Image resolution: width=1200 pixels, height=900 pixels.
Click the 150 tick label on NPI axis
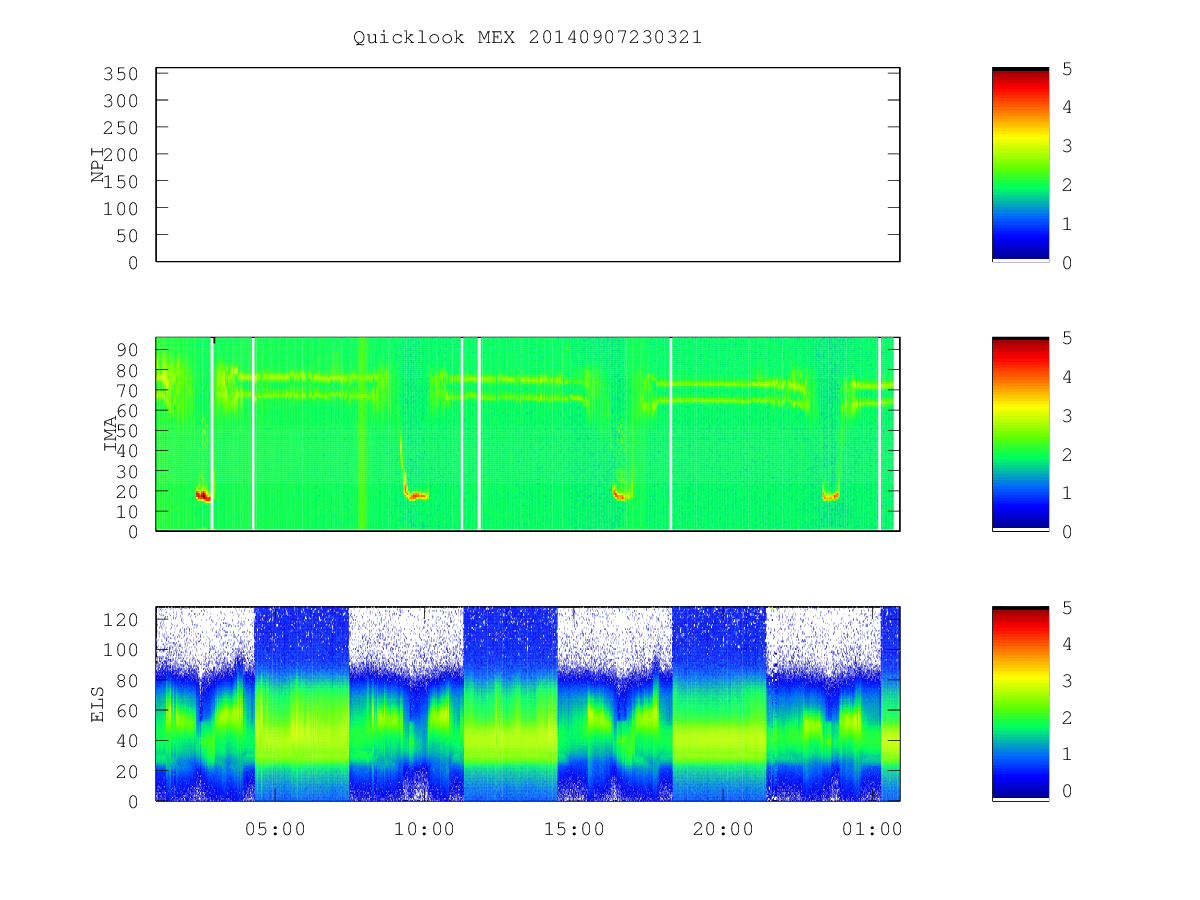coord(121,182)
